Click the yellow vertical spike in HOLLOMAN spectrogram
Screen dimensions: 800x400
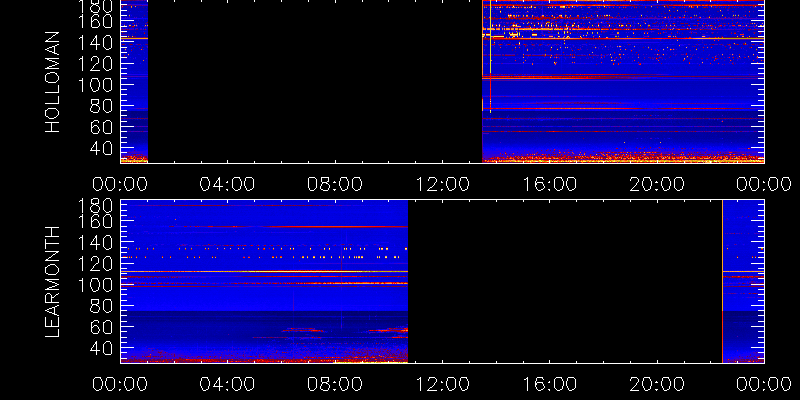pos(490,56)
